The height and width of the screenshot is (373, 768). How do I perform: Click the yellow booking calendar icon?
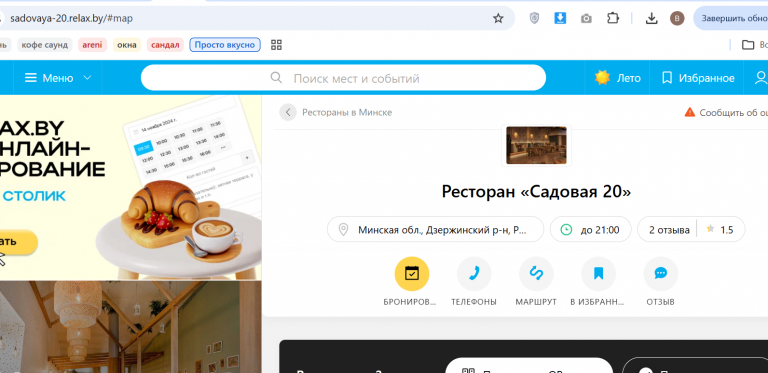click(x=412, y=274)
